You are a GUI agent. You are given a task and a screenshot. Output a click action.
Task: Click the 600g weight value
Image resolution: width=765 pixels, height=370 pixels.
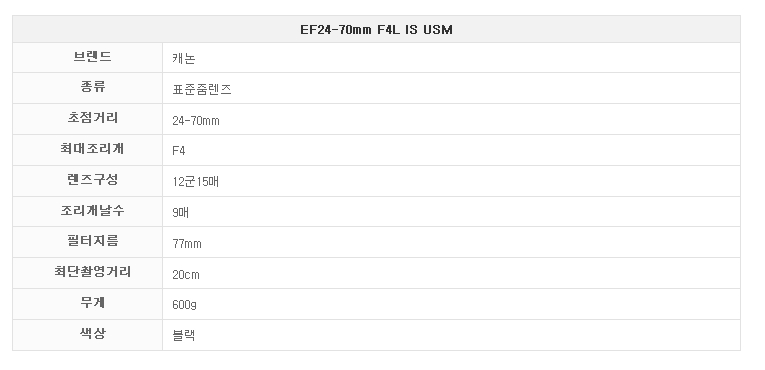pos(184,305)
